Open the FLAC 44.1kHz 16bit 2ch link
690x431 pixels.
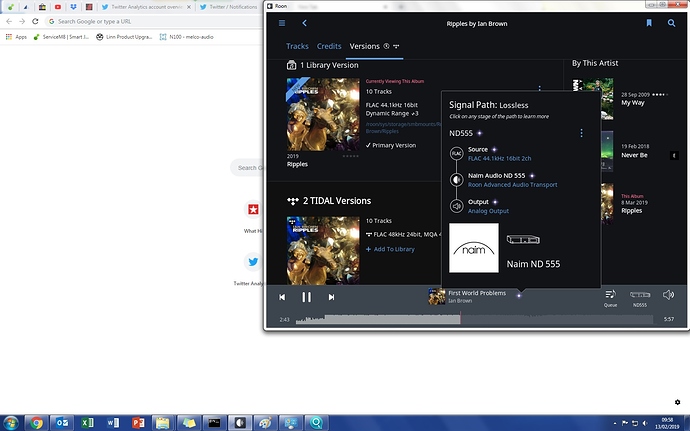499,158
